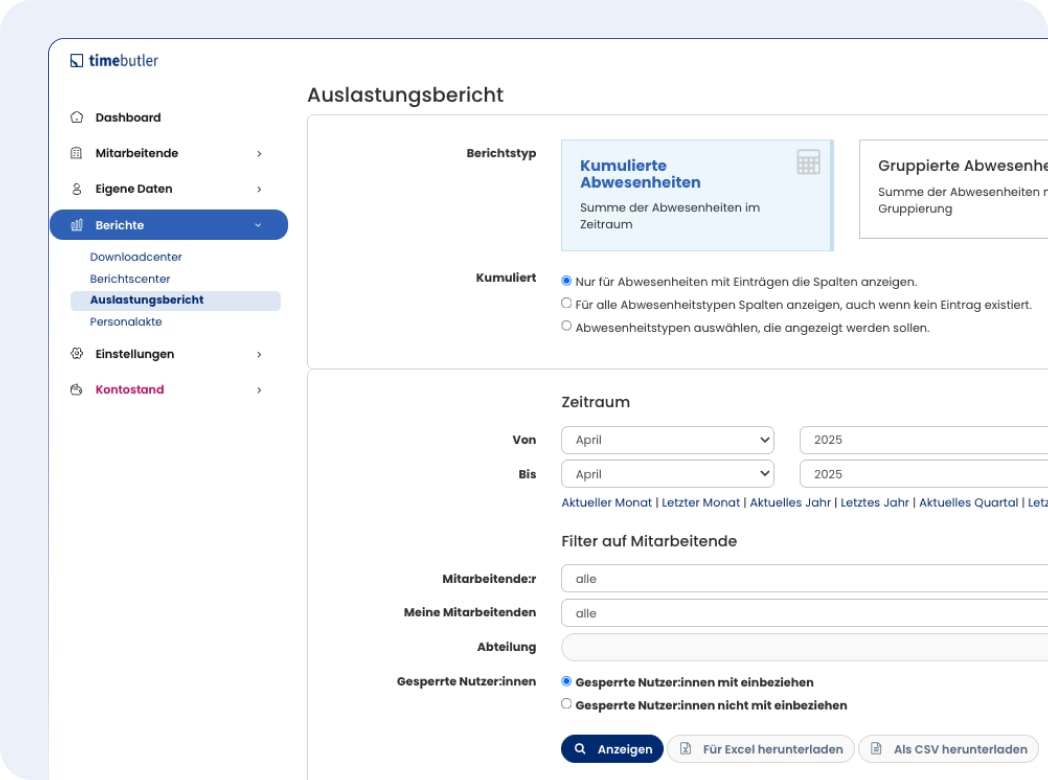Click the 'Letzter Monat' quick link
The image size is (1048, 780).
tap(701, 503)
